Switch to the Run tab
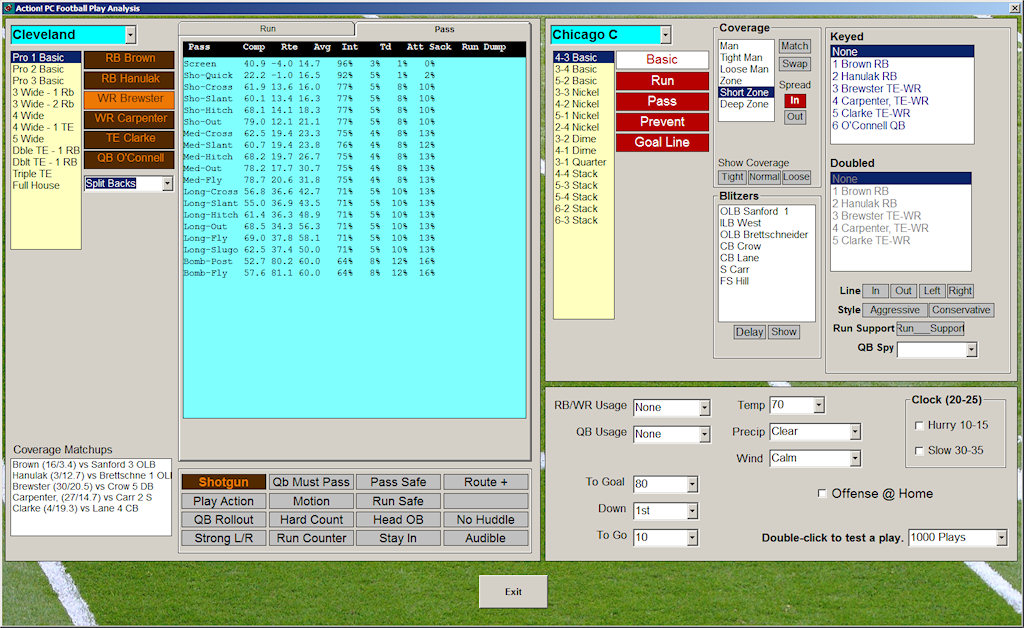 (267, 29)
